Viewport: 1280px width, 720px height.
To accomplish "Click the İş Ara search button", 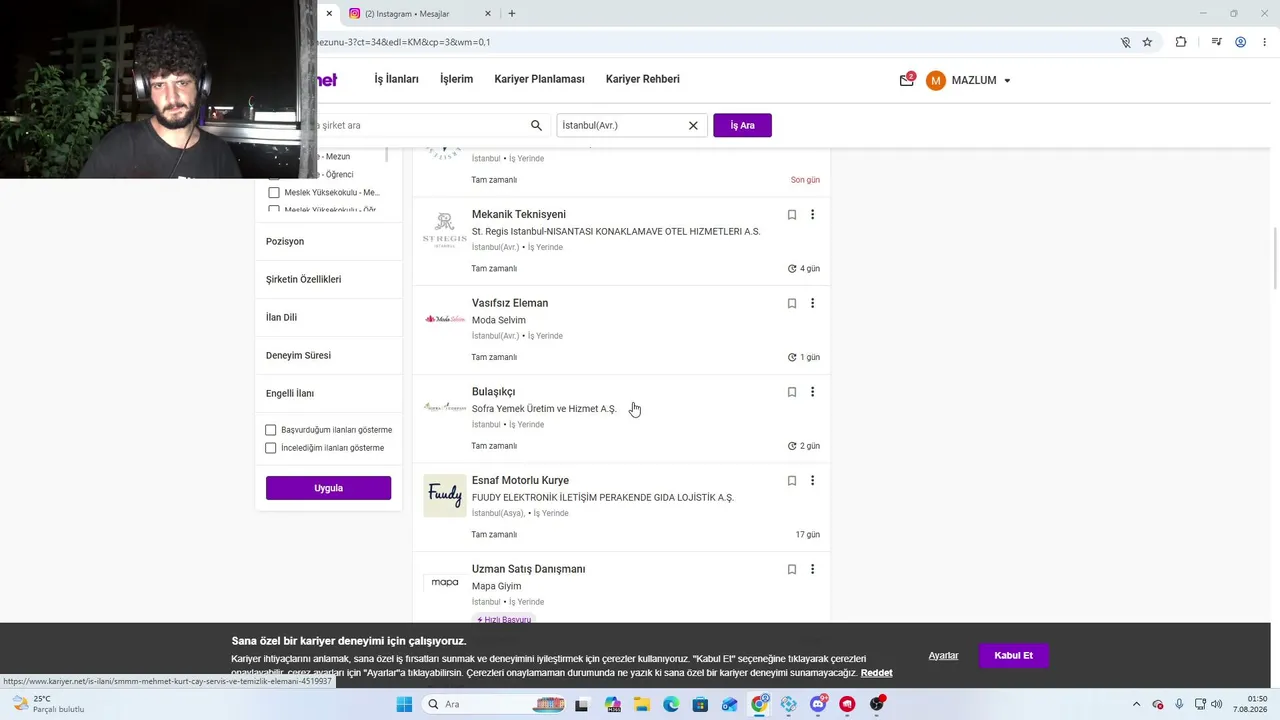I will (742, 125).
